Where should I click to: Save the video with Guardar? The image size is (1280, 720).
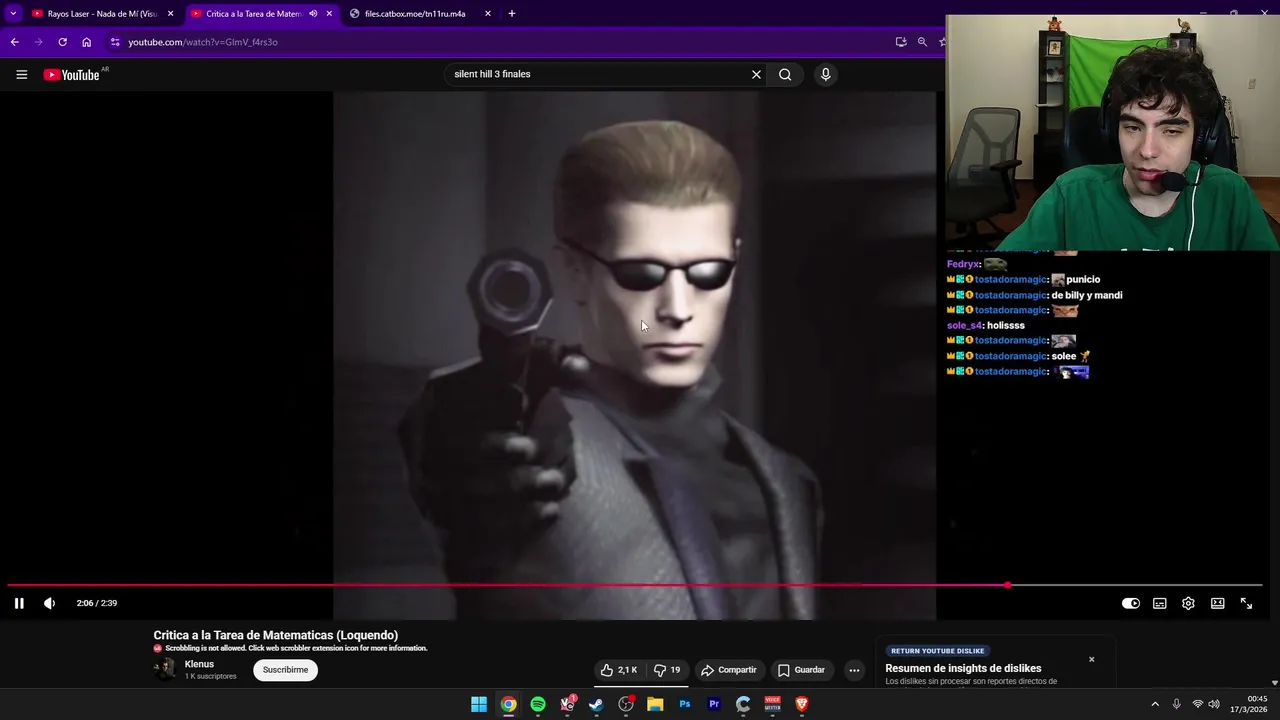click(x=801, y=670)
